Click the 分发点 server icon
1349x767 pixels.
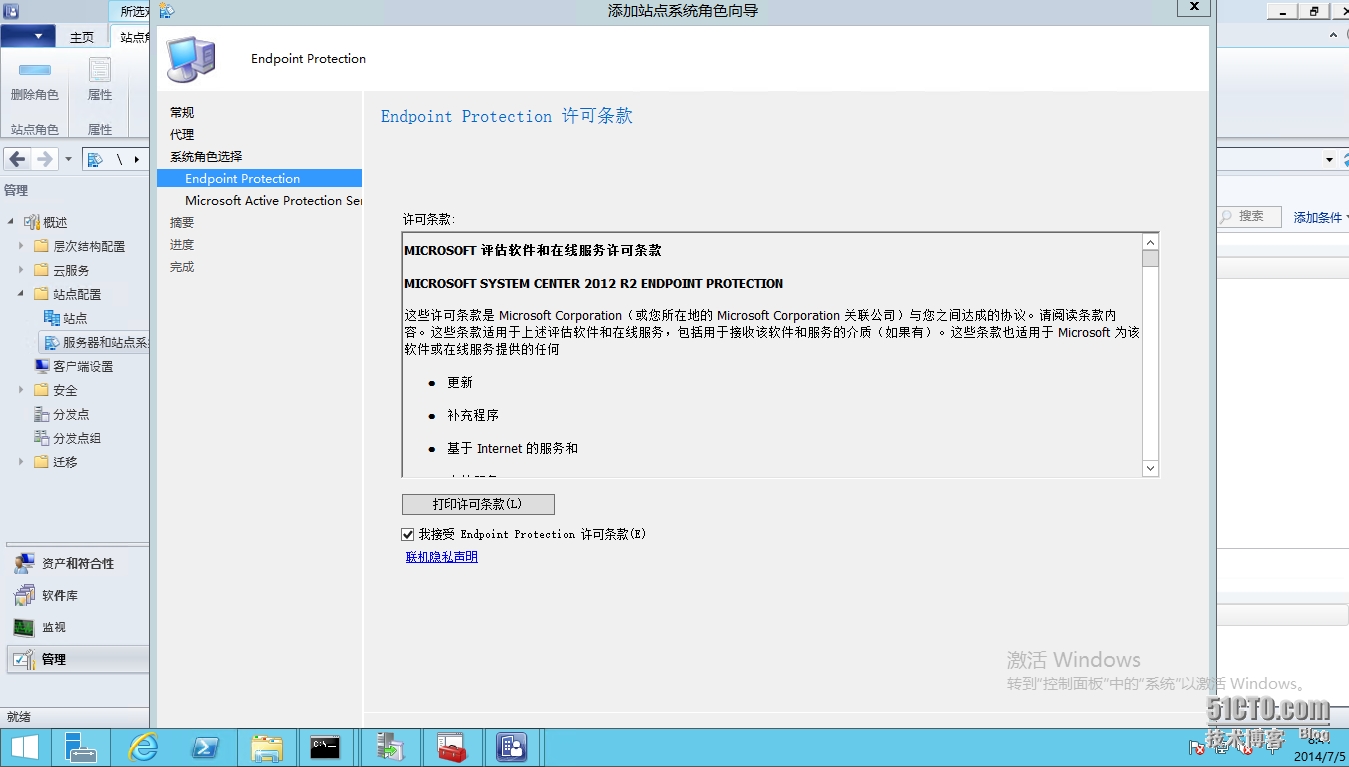pyautogui.click(x=42, y=414)
